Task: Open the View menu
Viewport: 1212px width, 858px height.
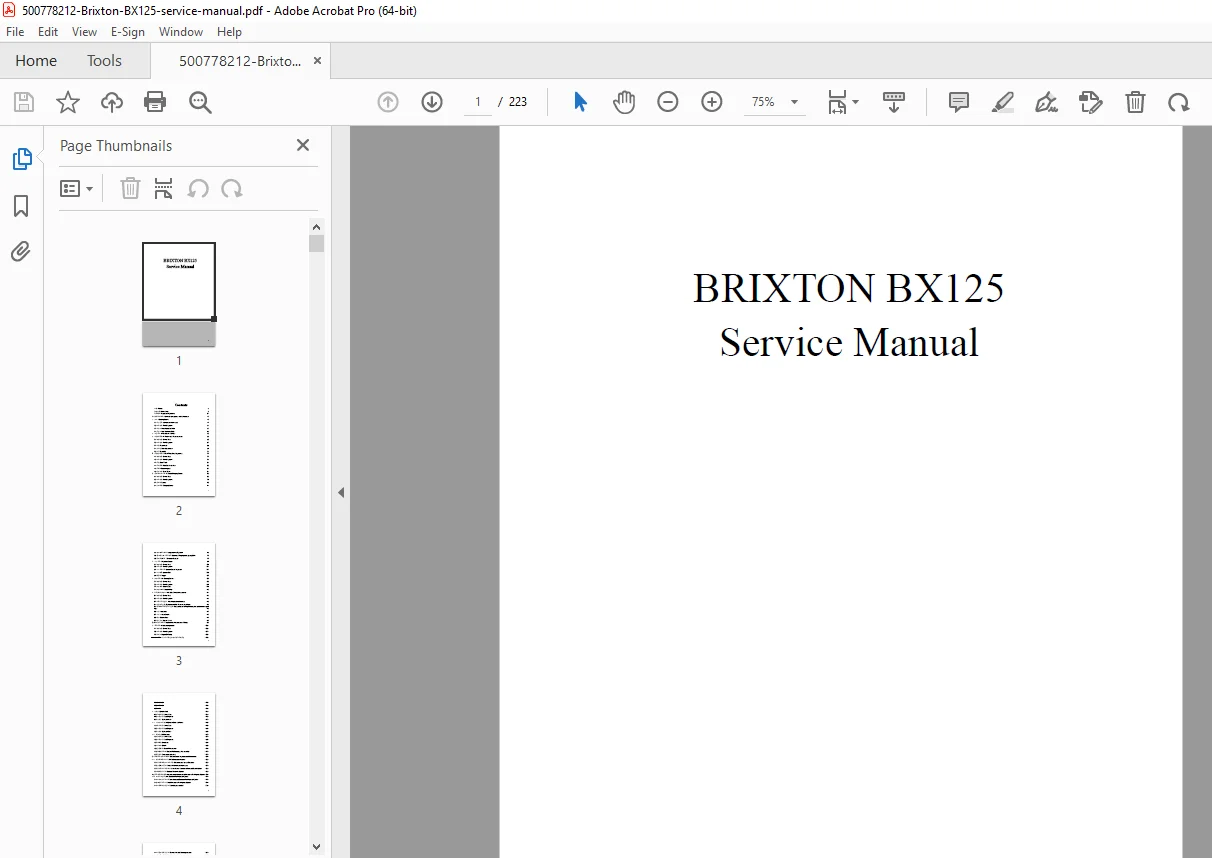Action: 85,32
